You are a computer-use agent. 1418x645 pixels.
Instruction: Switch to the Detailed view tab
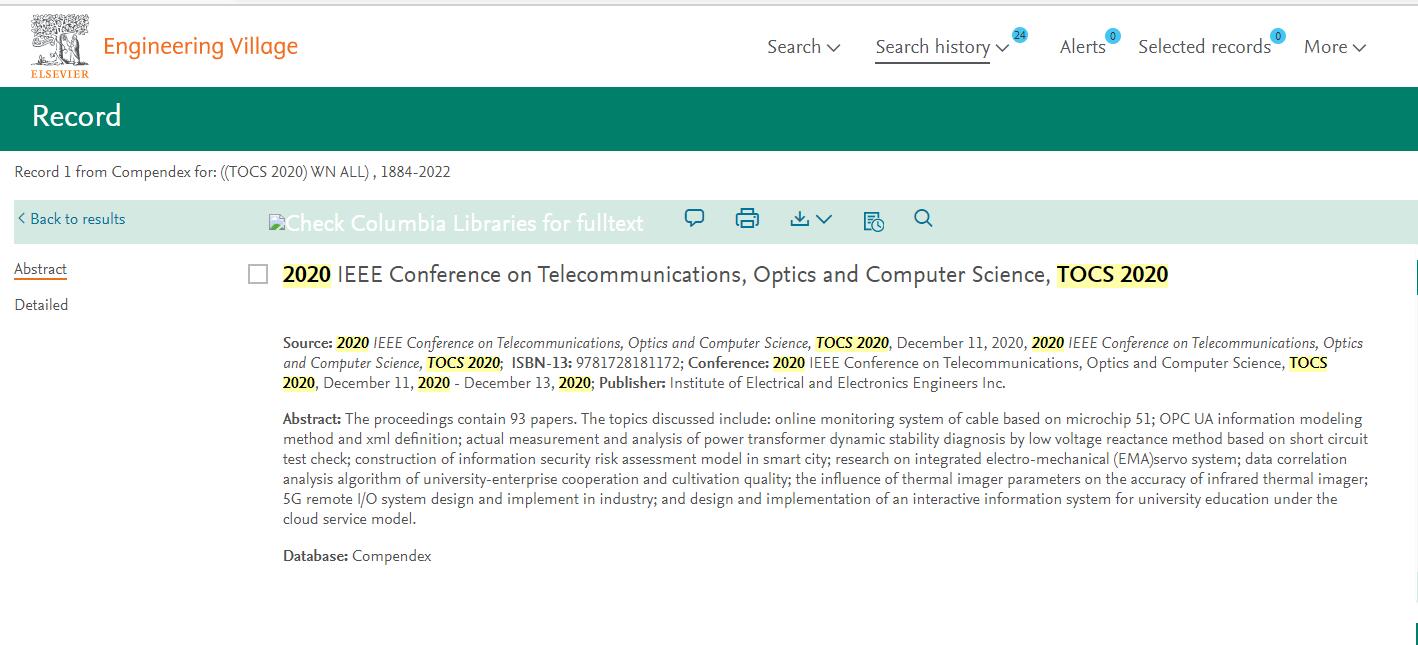(x=41, y=305)
